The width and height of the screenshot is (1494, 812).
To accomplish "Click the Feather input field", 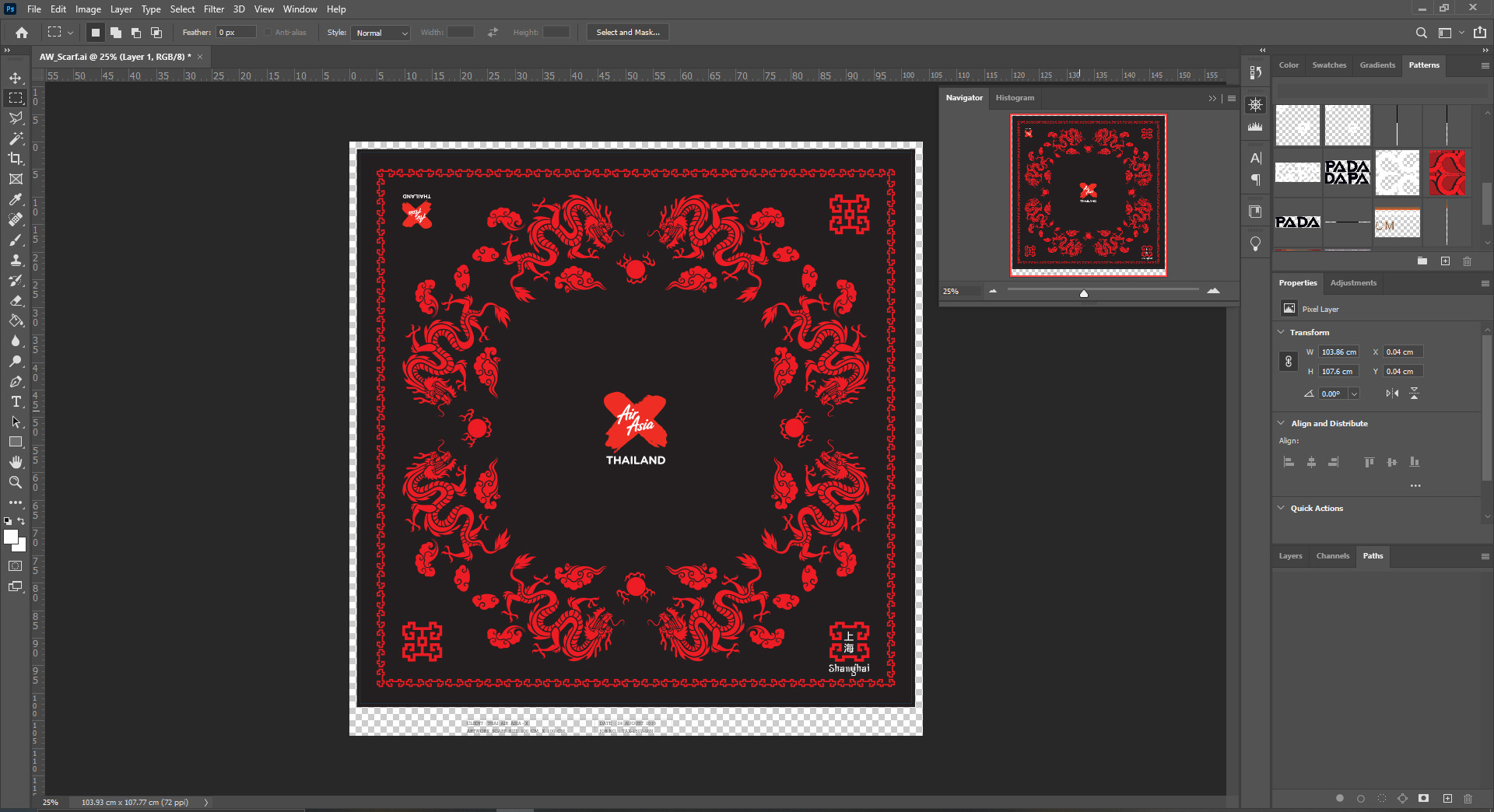I will pos(236,33).
